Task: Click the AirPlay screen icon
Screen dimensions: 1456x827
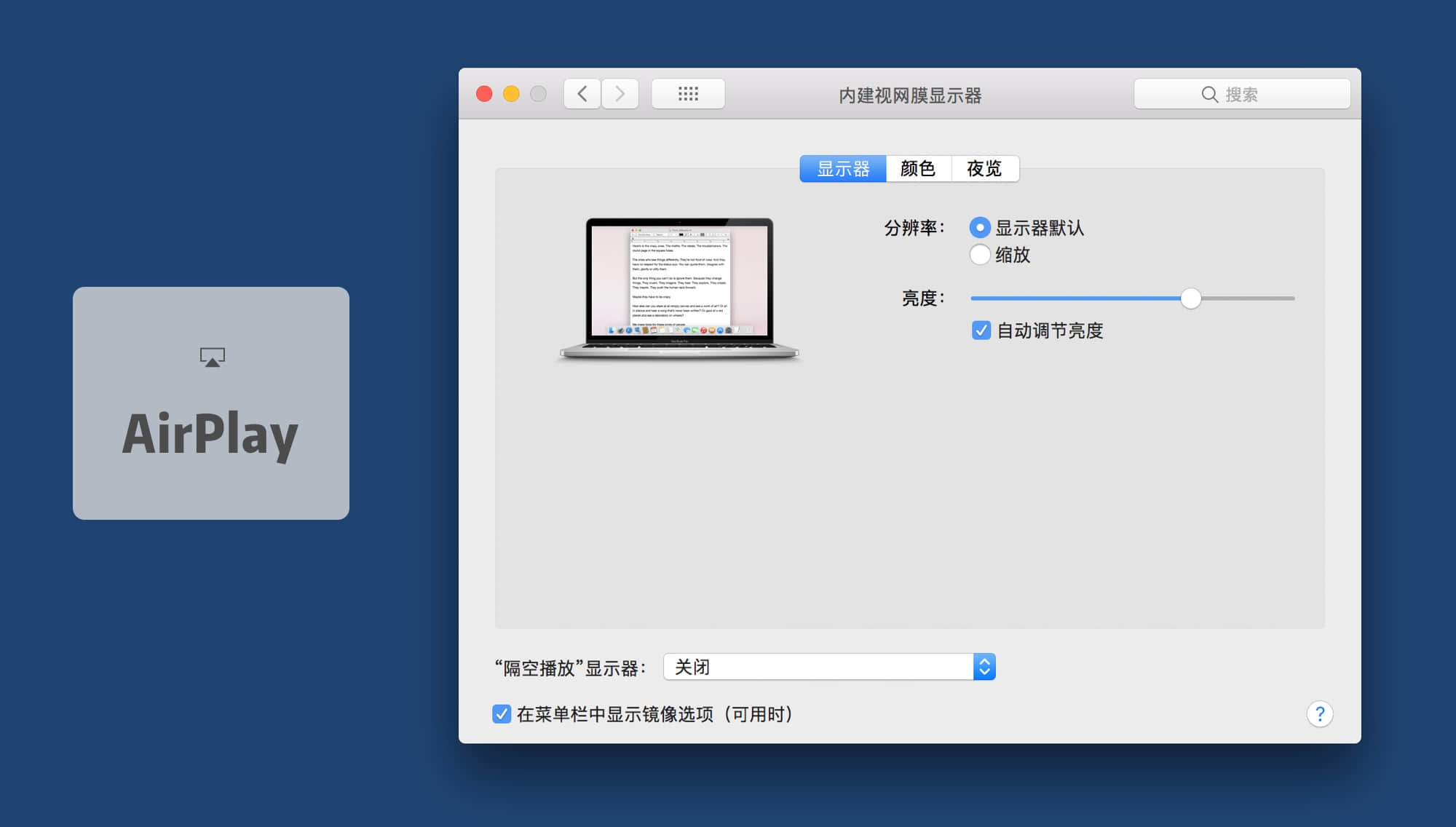Action: (x=212, y=357)
